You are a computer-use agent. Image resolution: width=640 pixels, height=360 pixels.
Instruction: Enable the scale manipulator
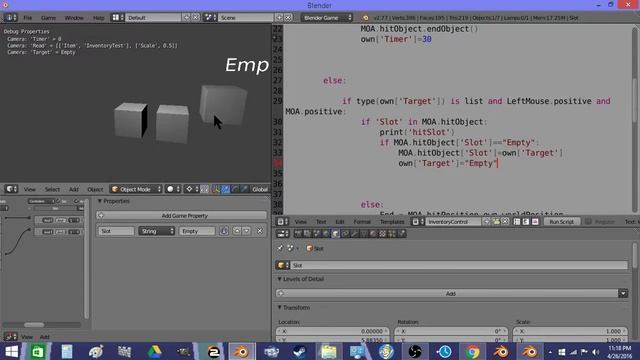pos(244,189)
